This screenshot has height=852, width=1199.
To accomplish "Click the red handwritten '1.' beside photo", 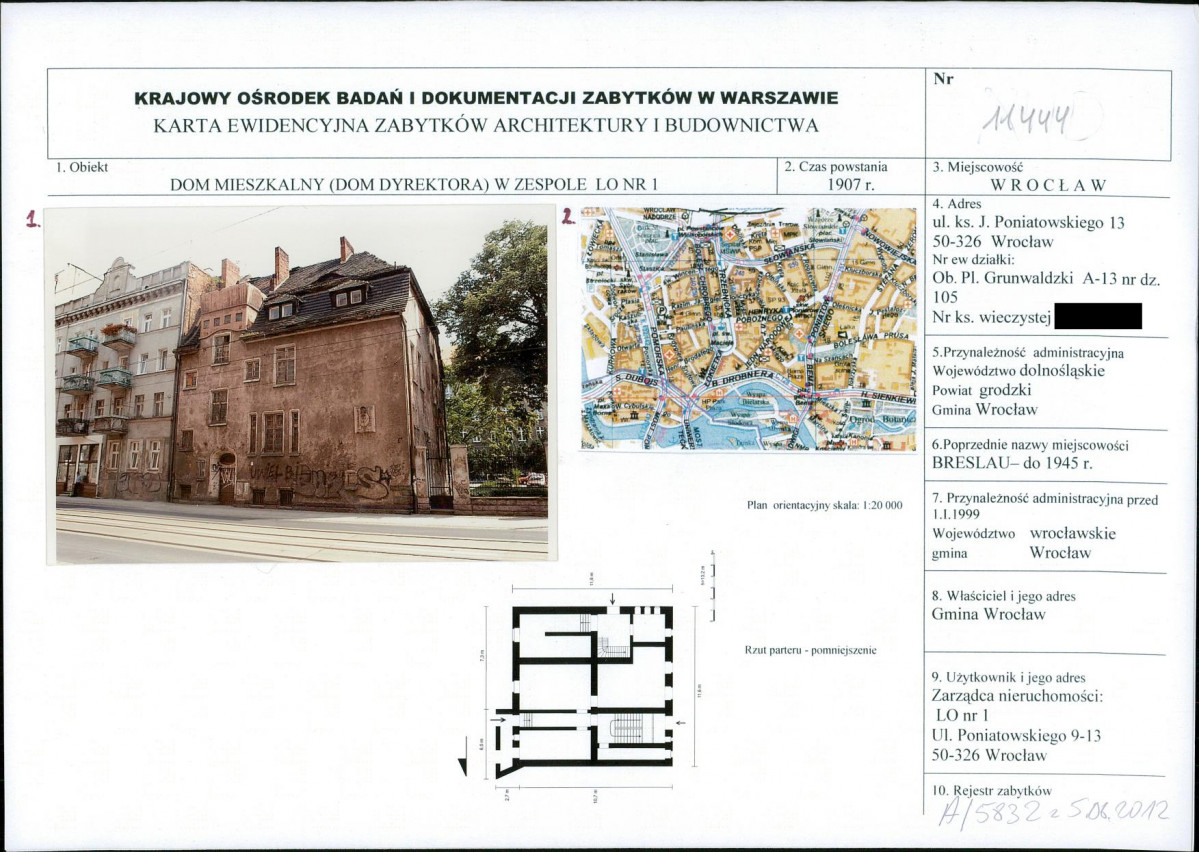I will (x=33, y=220).
